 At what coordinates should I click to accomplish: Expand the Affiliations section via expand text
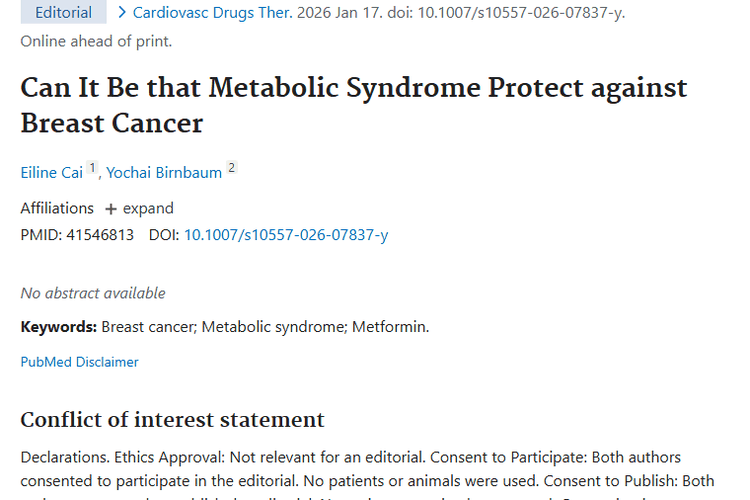[x=148, y=209]
